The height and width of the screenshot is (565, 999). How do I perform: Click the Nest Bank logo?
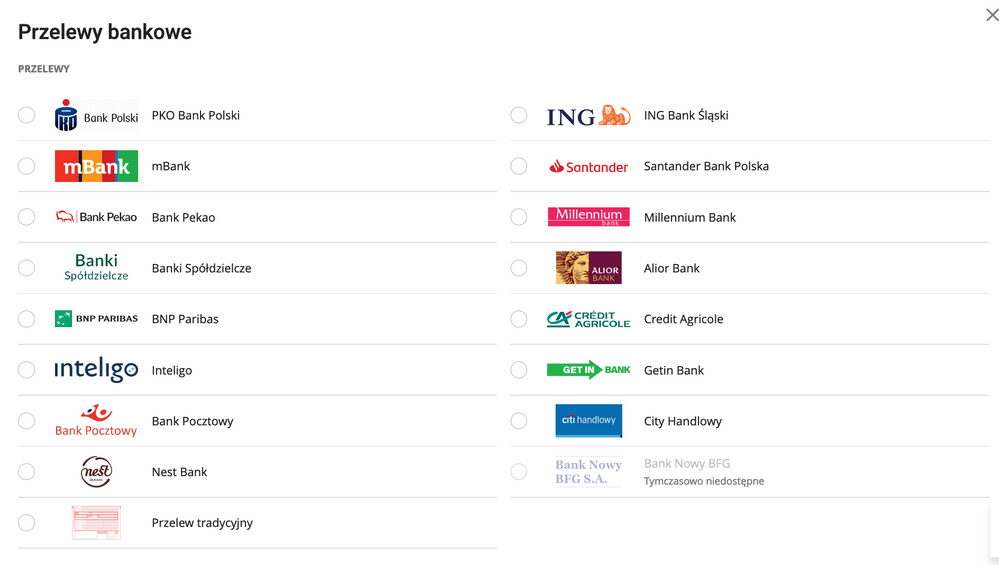[x=96, y=472]
